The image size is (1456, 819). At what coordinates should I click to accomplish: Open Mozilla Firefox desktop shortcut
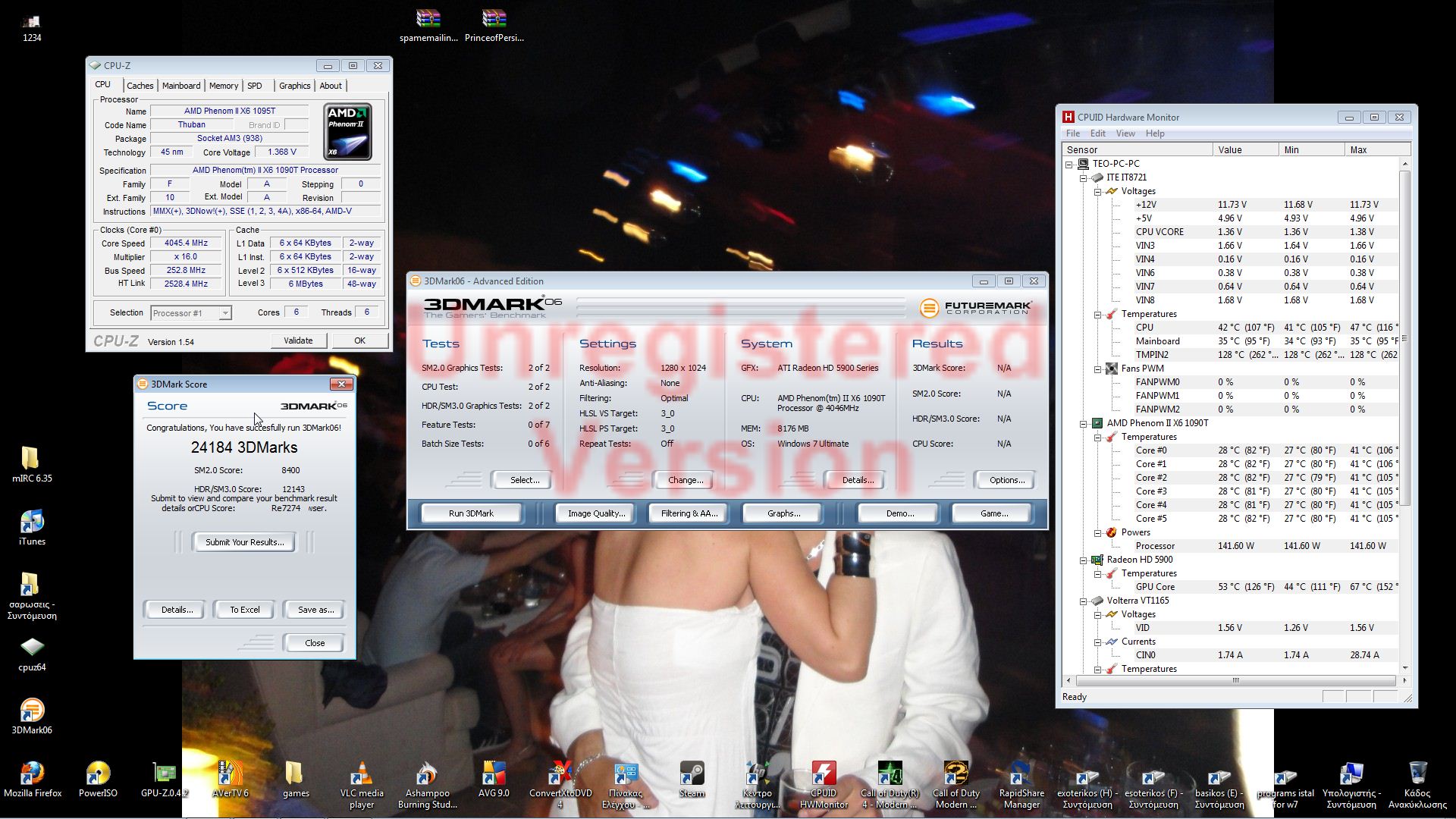33,780
